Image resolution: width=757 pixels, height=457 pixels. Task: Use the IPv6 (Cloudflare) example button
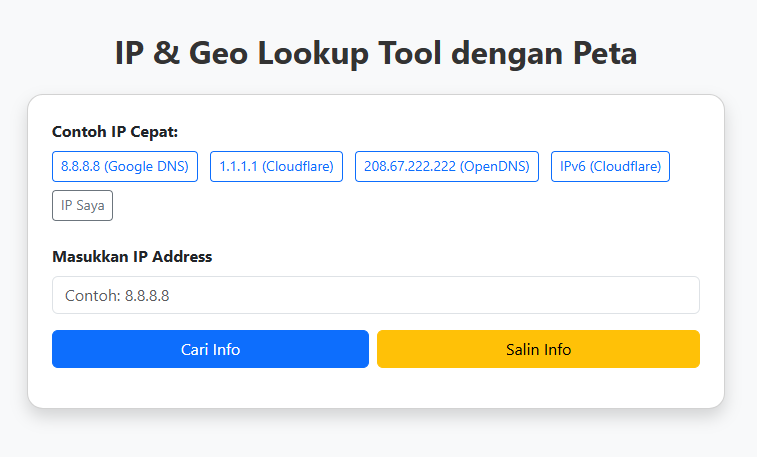click(x=610, y=166)
